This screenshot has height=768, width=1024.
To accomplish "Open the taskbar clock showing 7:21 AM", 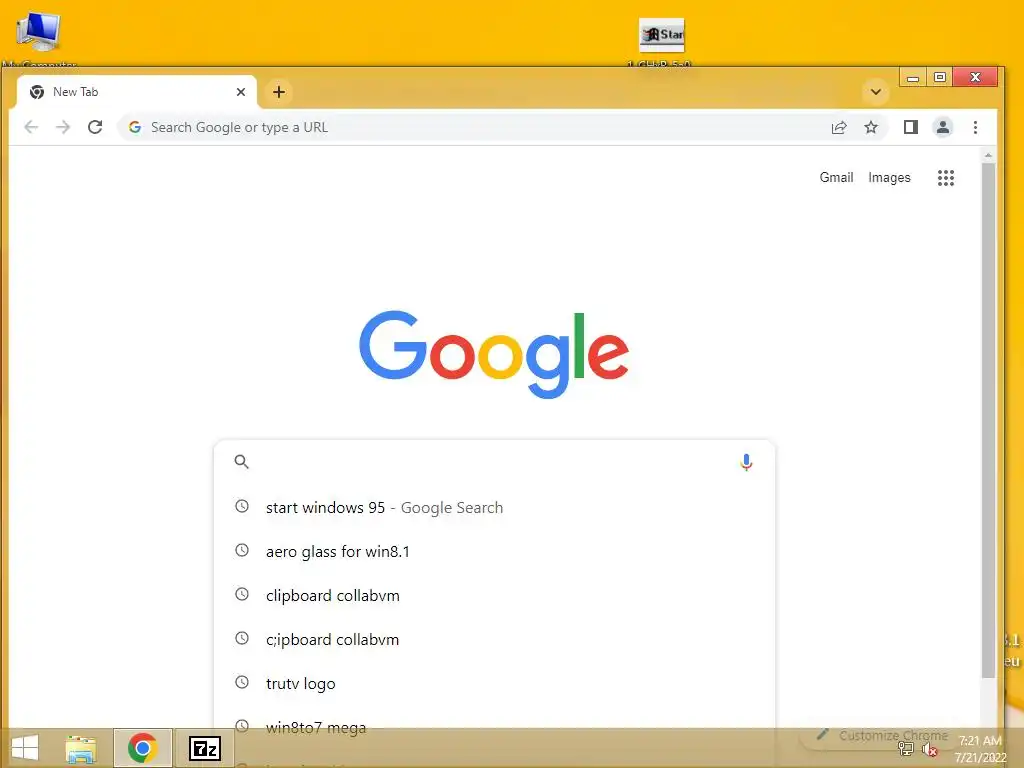I will pyautogui.click(x=980, y=749).
